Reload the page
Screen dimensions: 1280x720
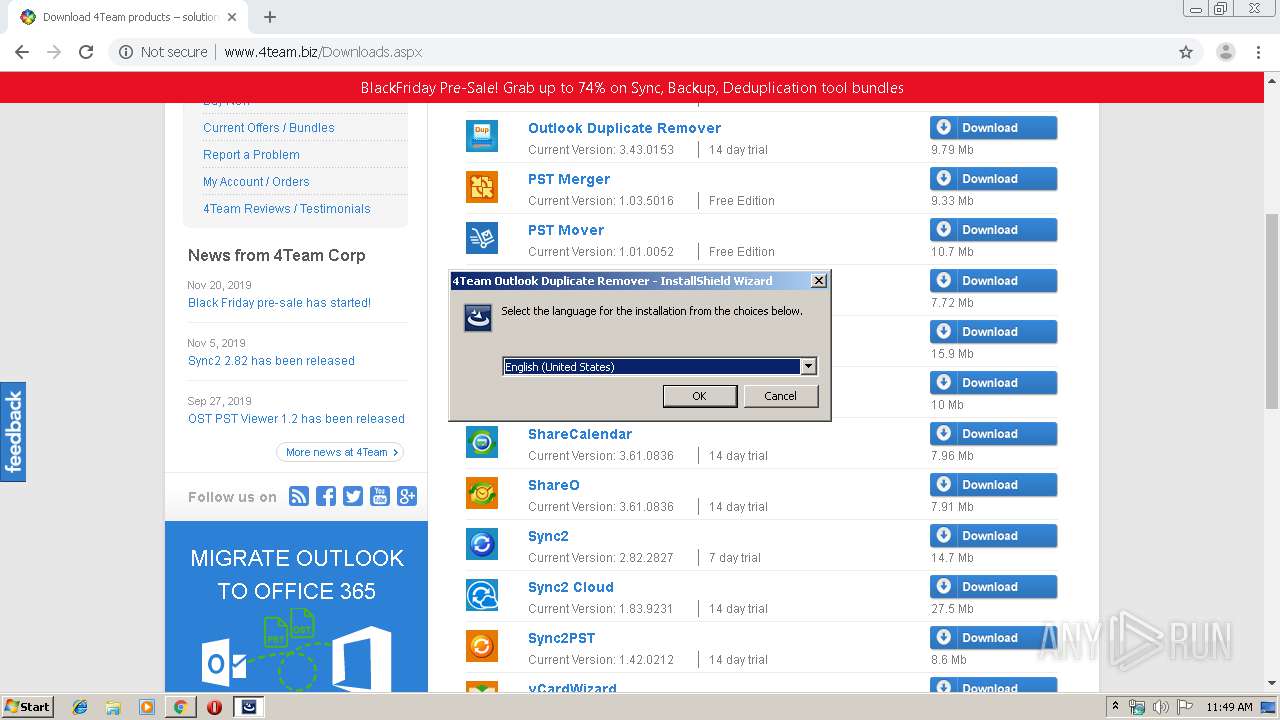(x=86, y=52)
